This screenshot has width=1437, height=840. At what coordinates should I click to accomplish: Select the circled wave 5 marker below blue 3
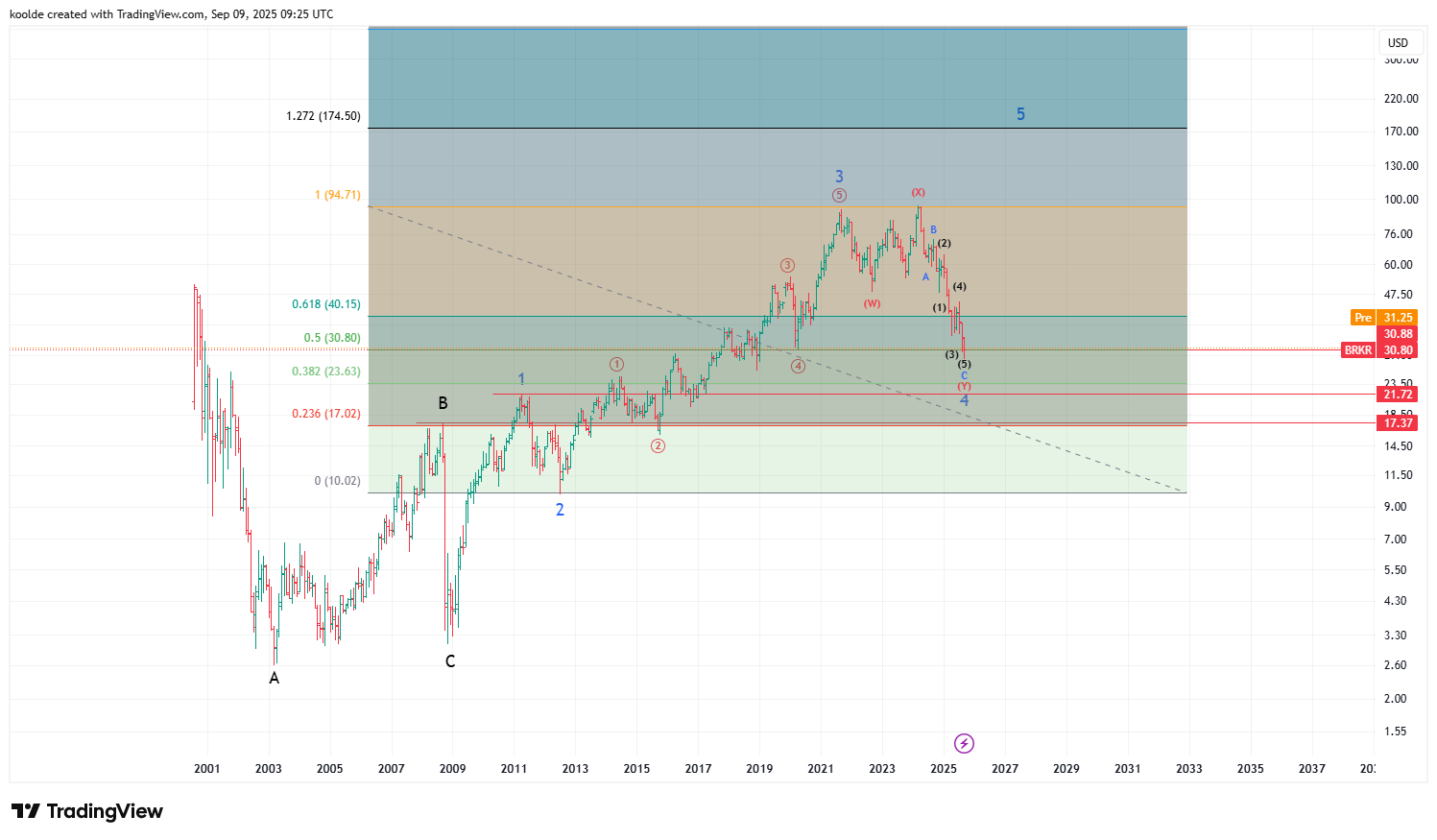coord(839,196)
